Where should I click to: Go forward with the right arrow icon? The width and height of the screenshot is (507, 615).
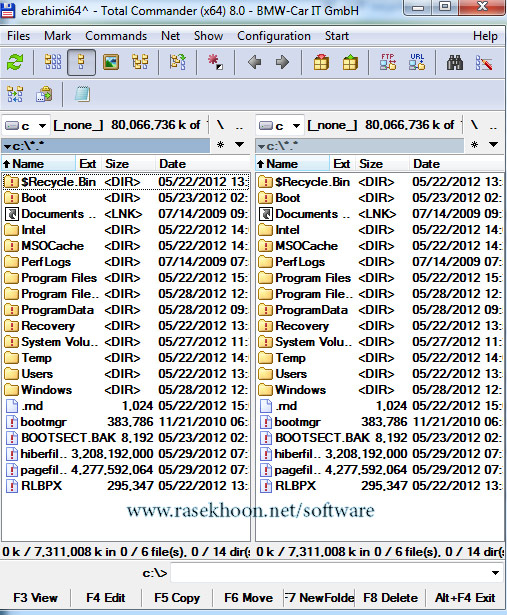[x=282, y=62]
